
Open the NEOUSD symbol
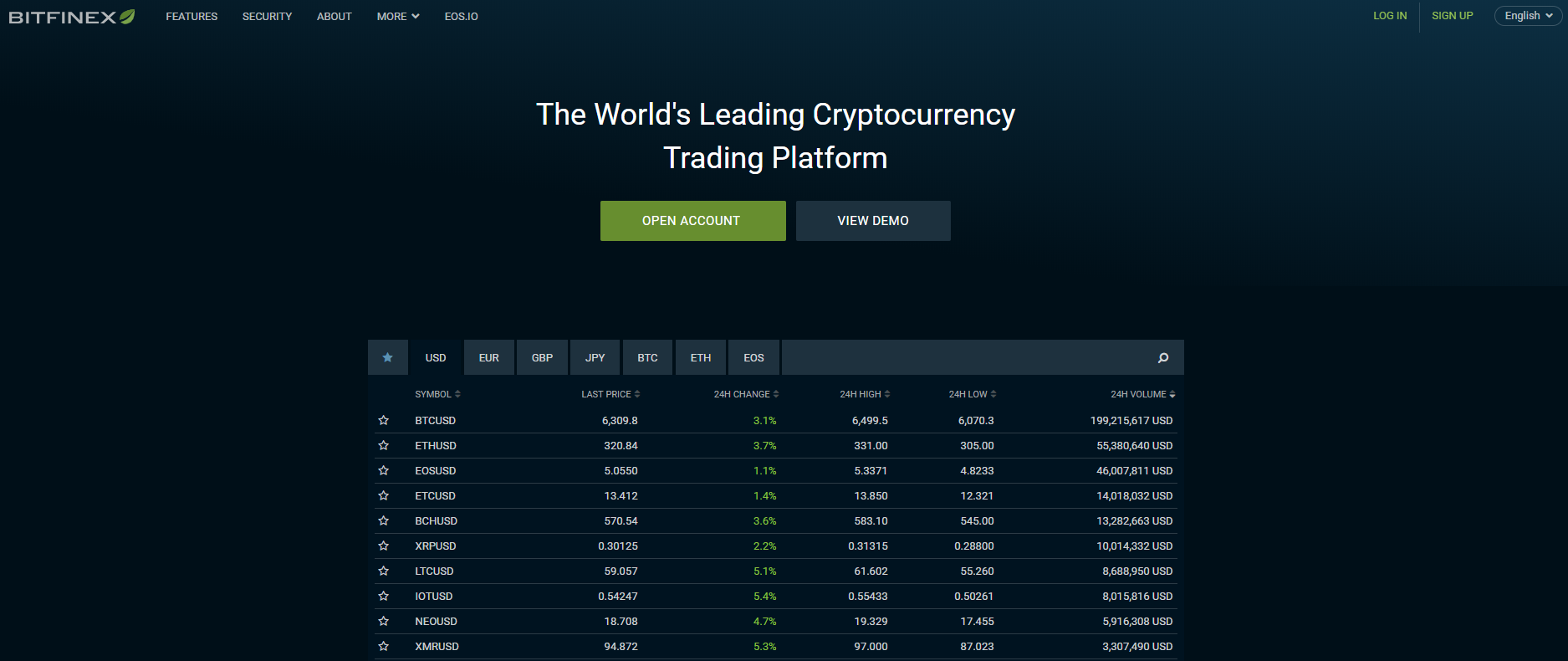(x=437, y=622)
